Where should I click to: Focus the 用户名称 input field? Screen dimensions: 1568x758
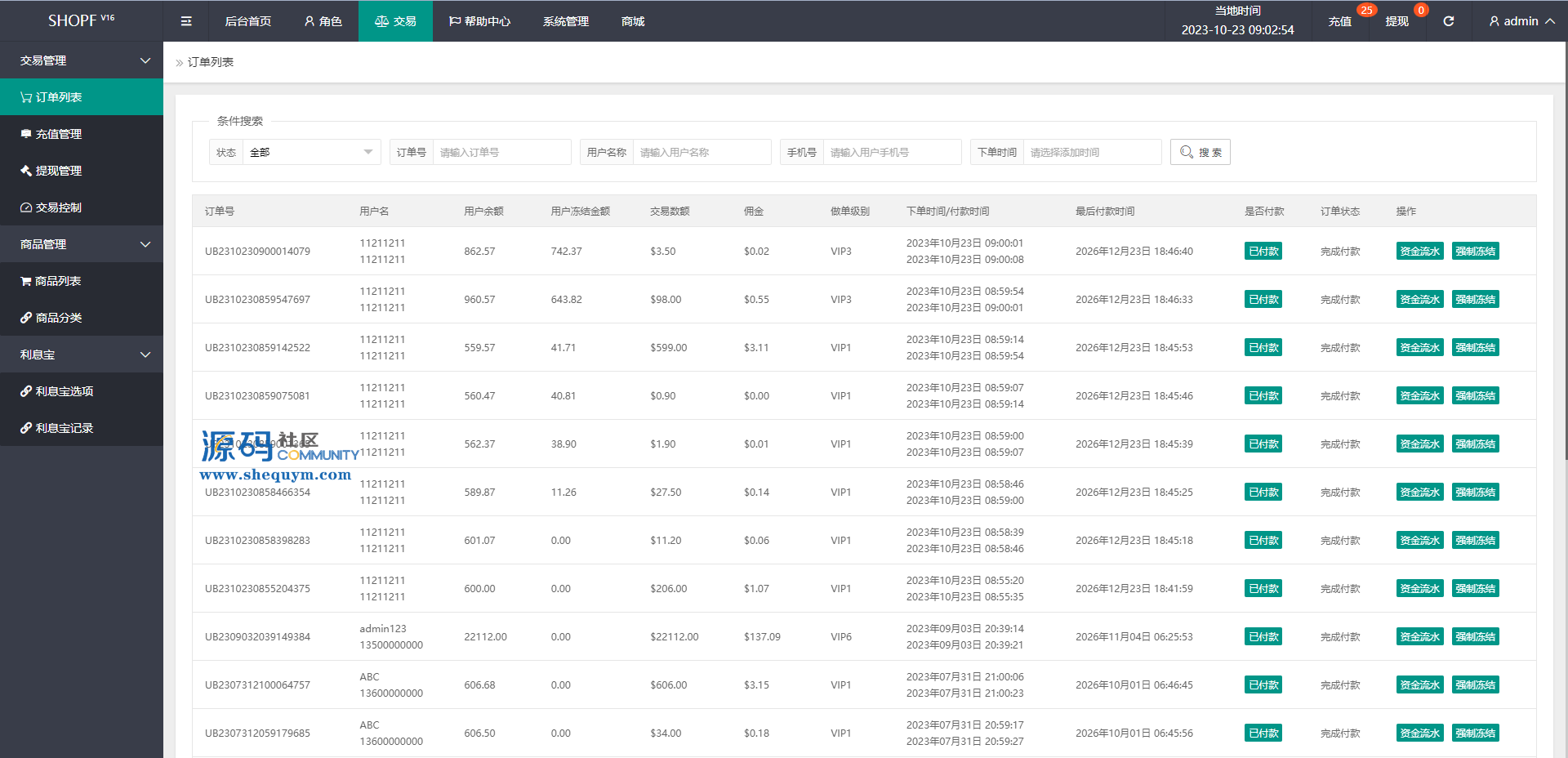coord(702,152)
